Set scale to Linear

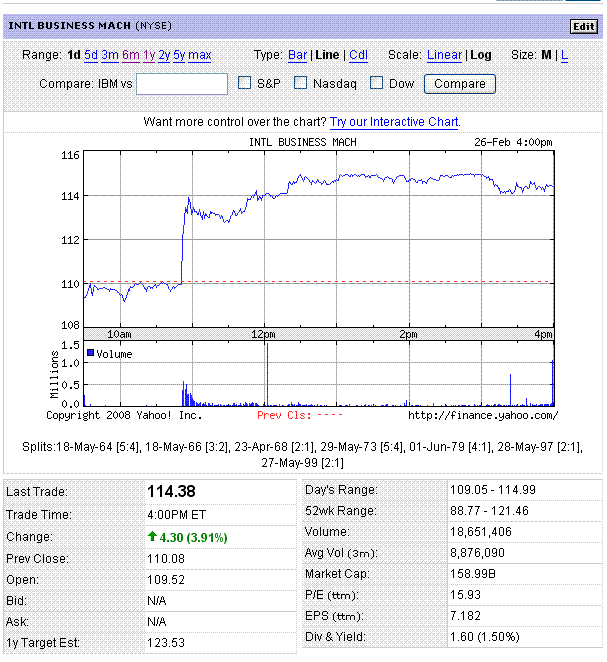(444, 55)
